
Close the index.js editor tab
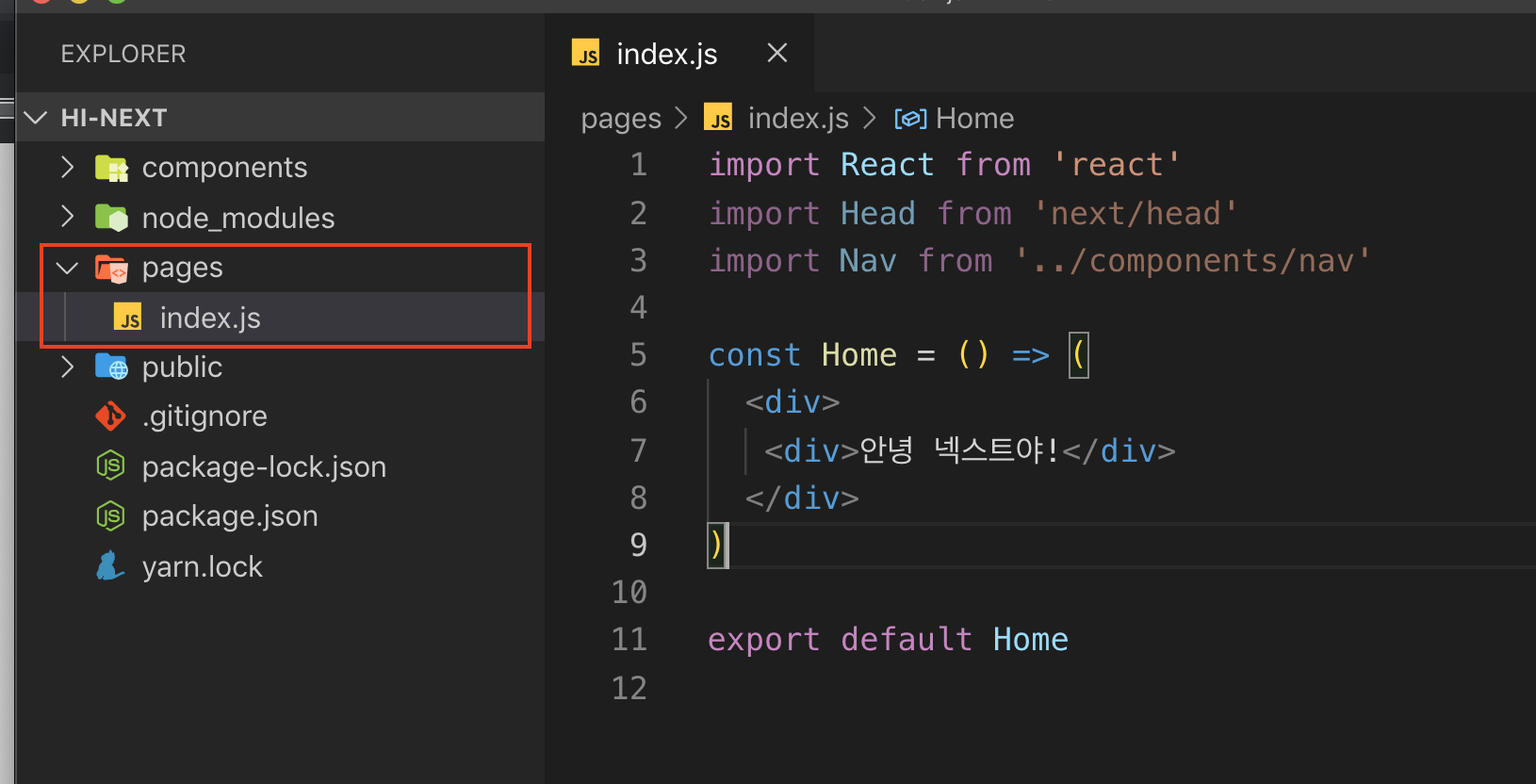(777, 53)
